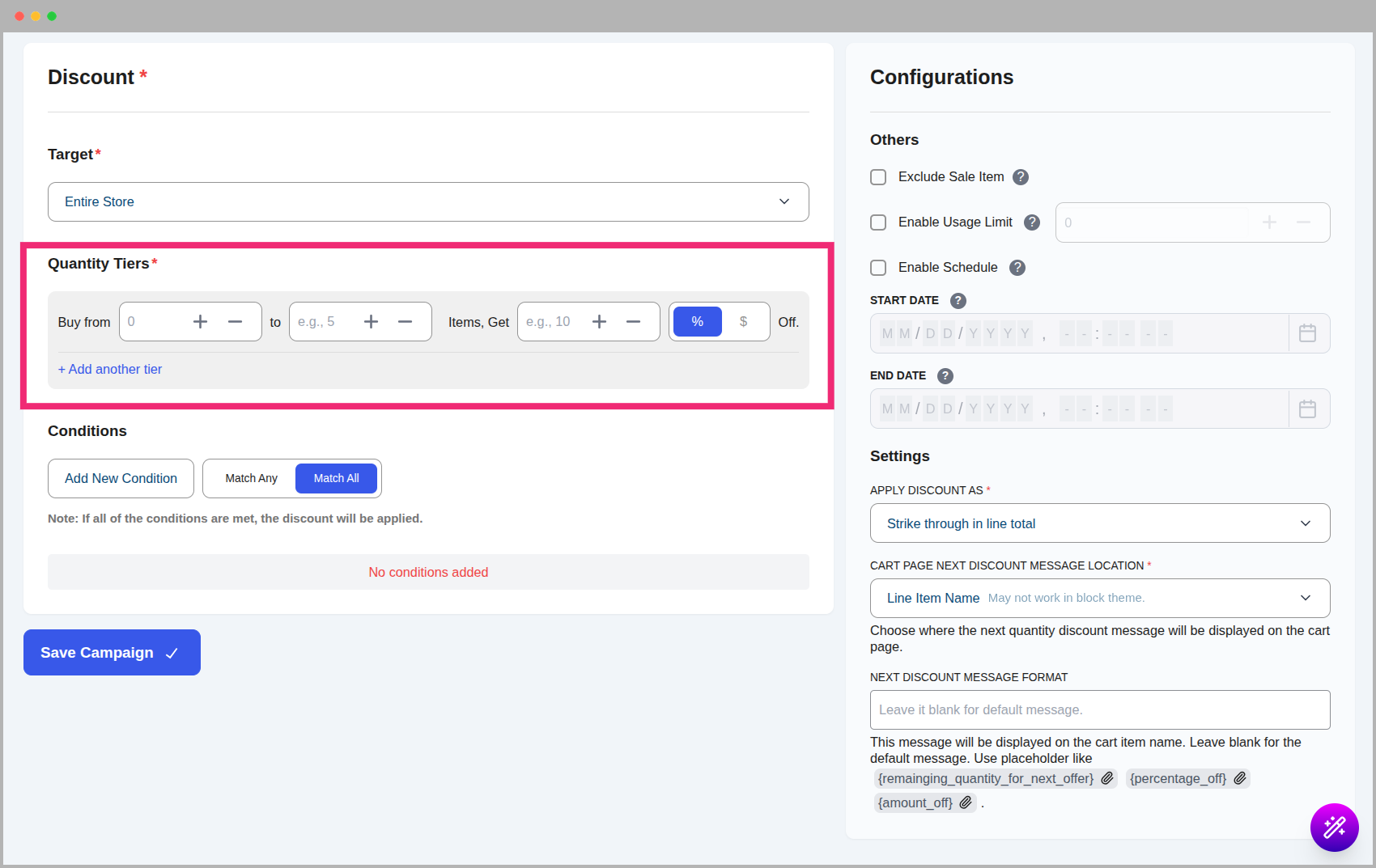Viewport: 1376px width, 868px height.
Task: Click the purple magic wand floating button
Action: click(1334, 827)
